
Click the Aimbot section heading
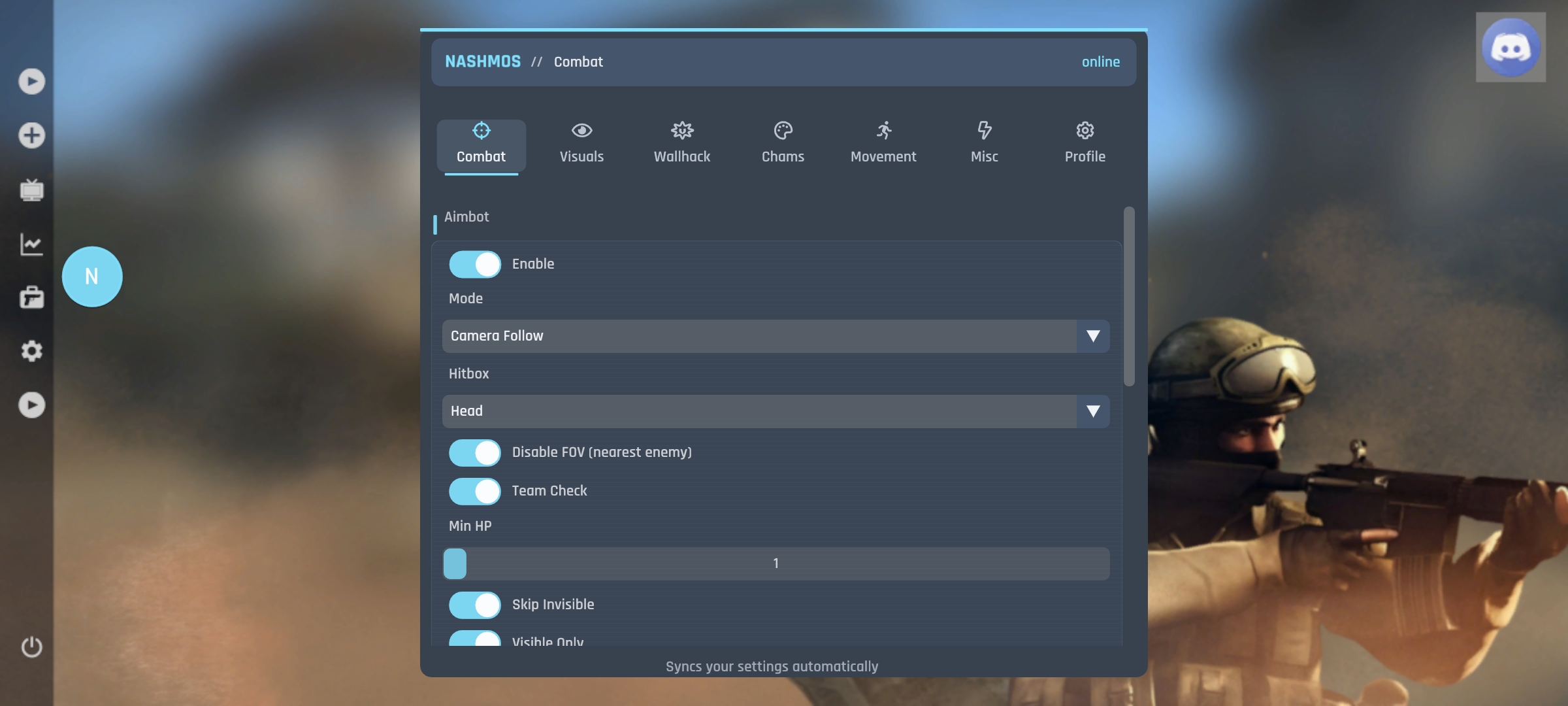coord(466,217)
